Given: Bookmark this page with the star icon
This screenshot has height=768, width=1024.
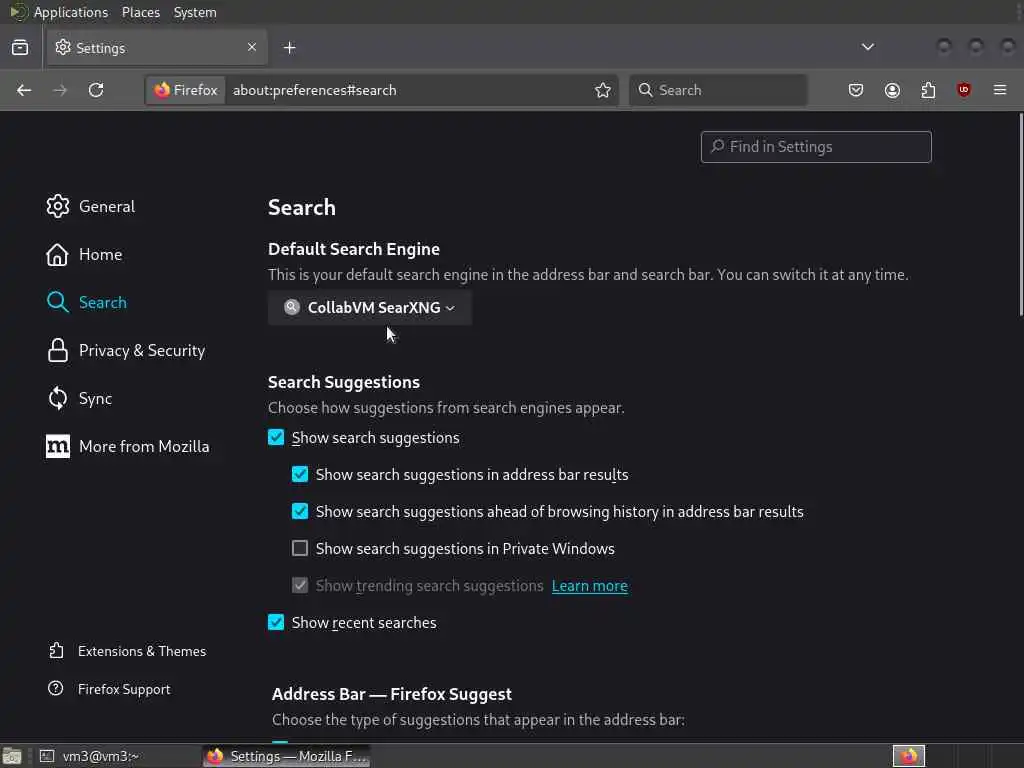Looking at the screenshot, I should point(603,90).
